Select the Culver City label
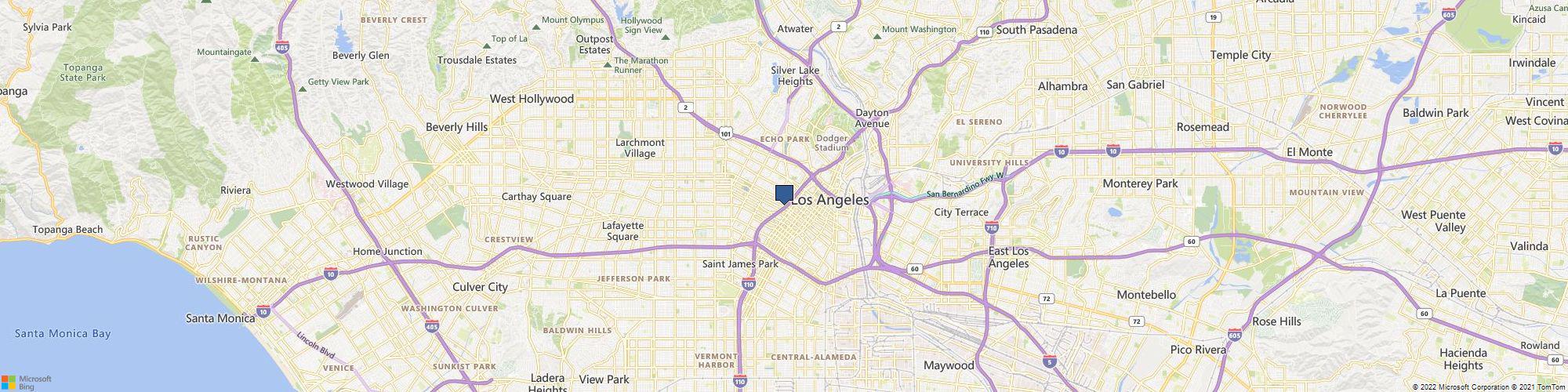1568x392 pixels. click(x=480, y=287)
